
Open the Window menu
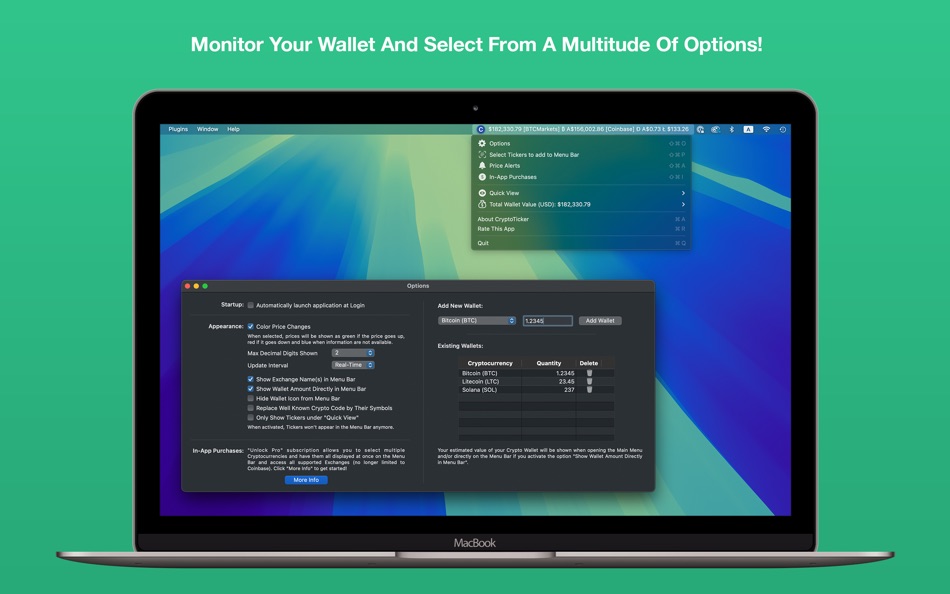(x=207, y=129)
